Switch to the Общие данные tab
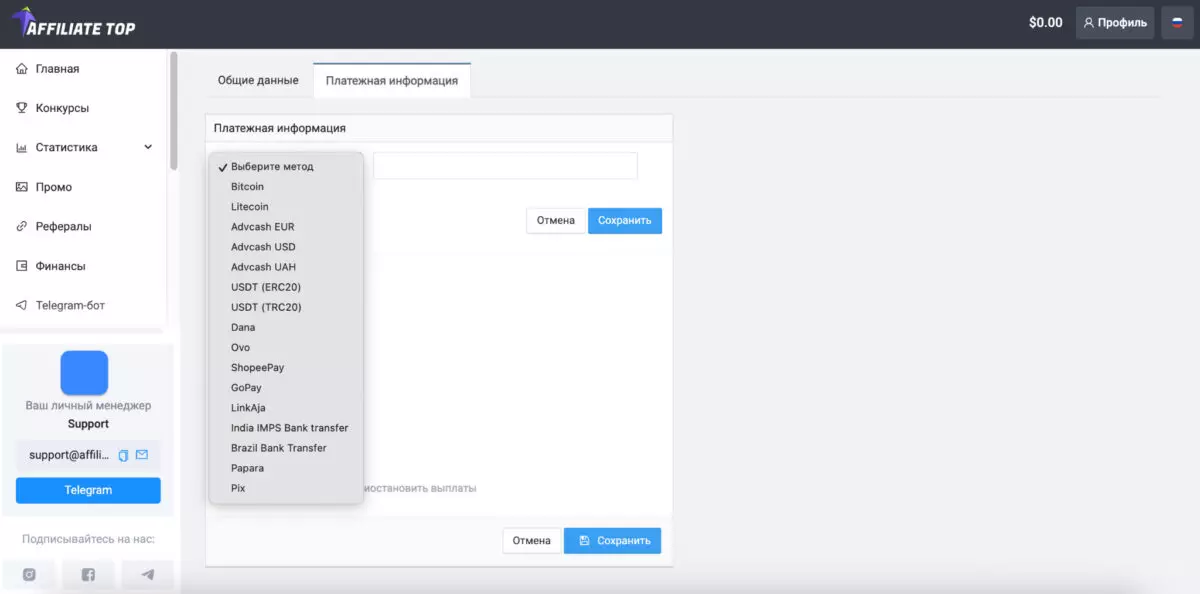 point(258,80)
